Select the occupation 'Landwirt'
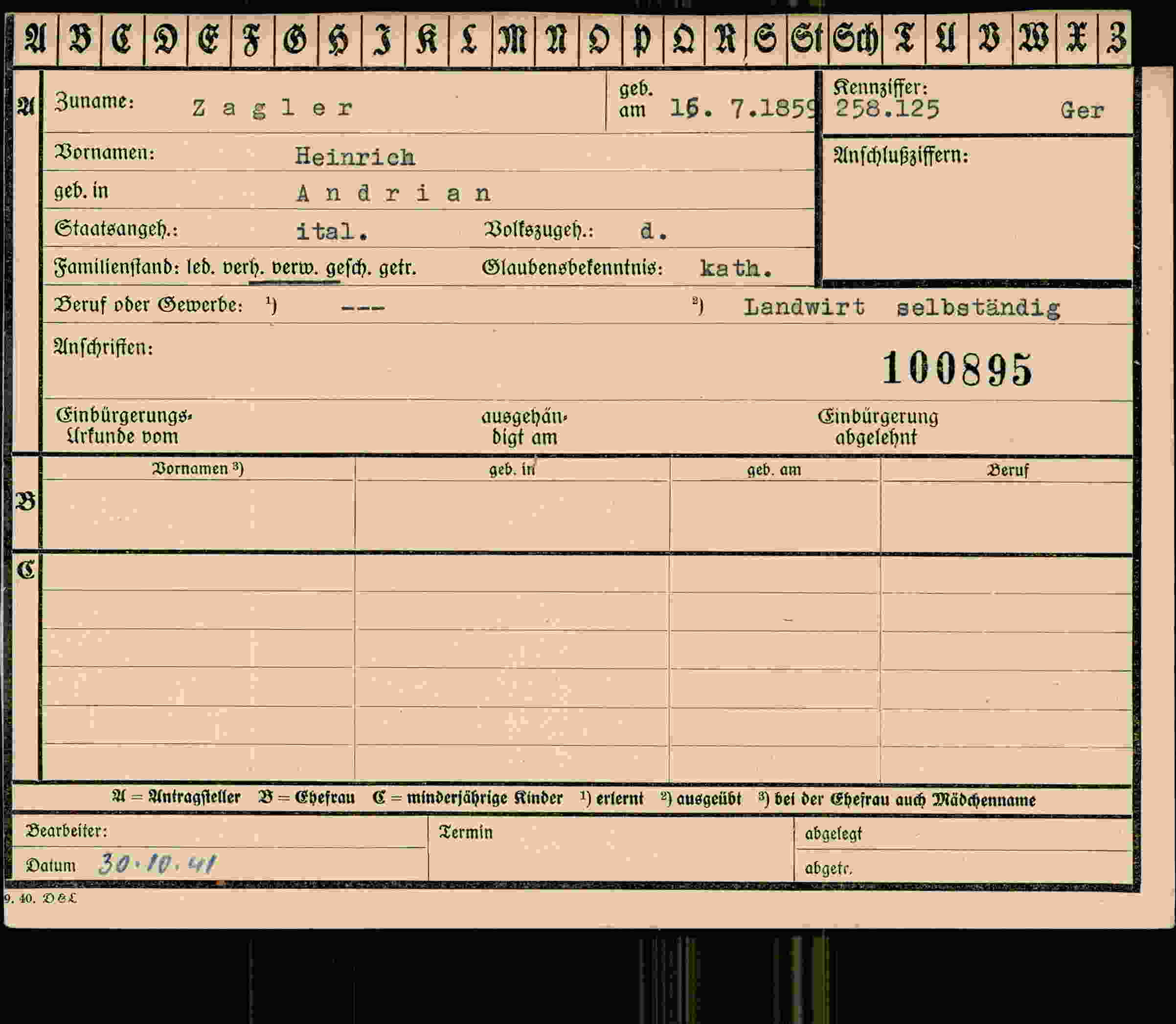 tap(804, 307)
